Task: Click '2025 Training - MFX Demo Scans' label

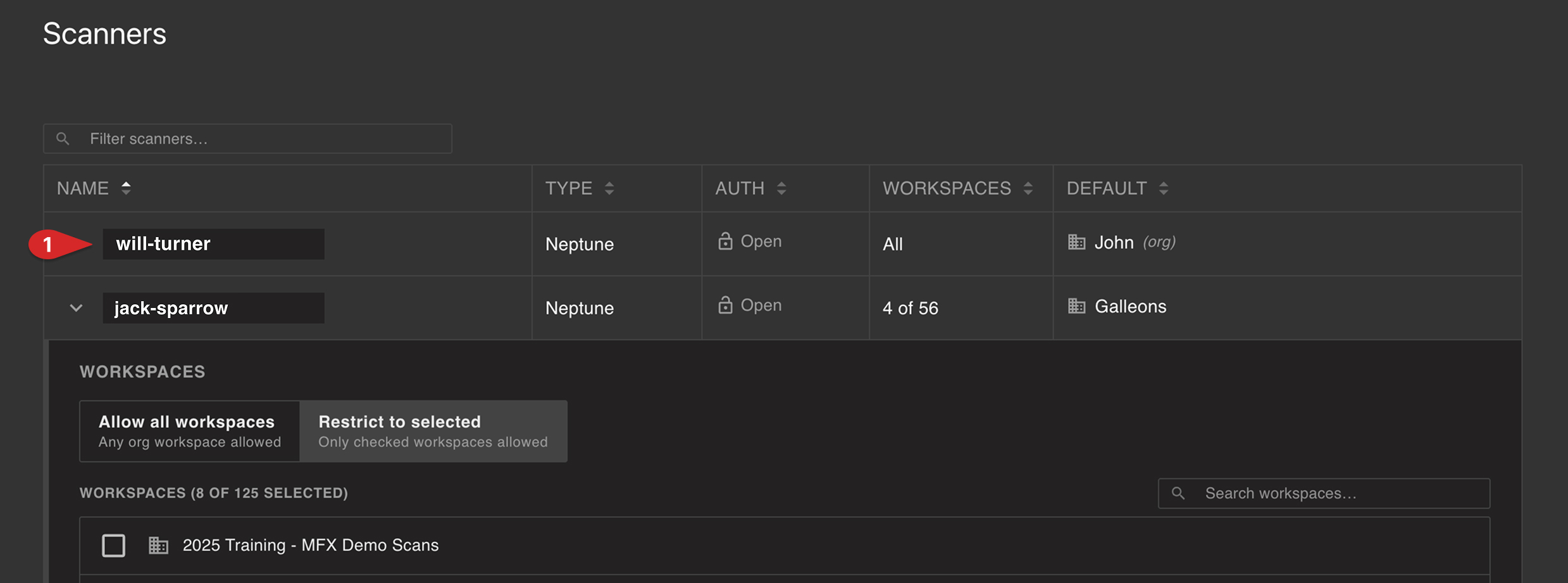Action: pos(311,545)
